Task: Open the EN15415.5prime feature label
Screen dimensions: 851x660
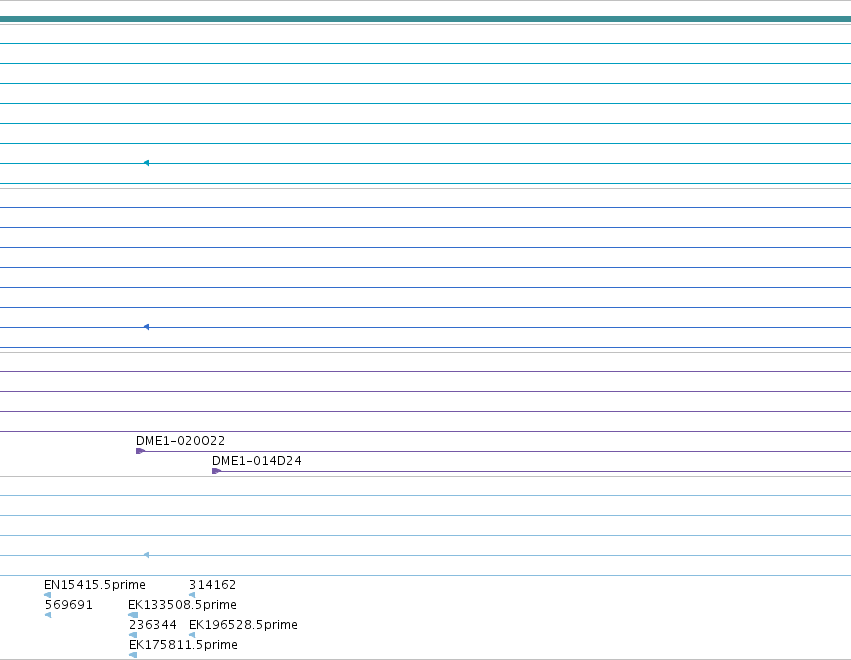Action: click(x=94, y=585)
